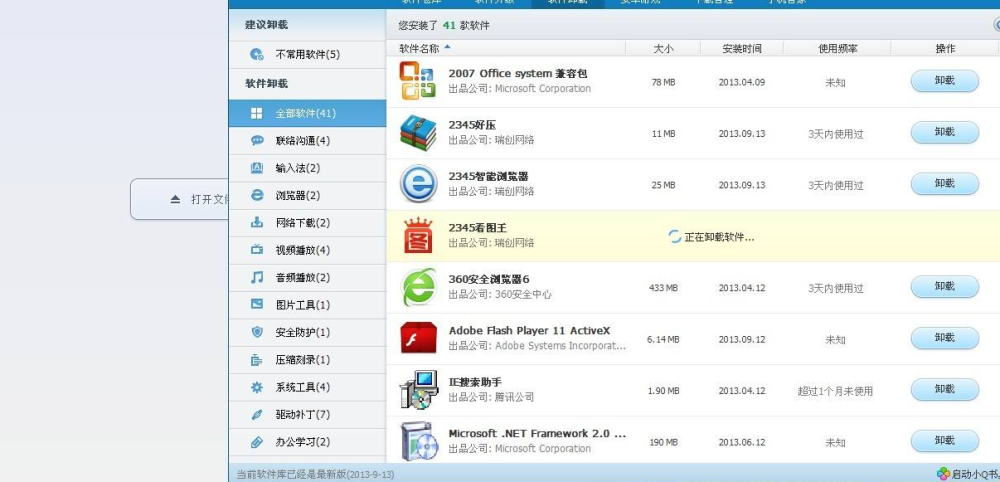Click Adobe Systems Incorporated publisher text

click(x=538, y=346)
